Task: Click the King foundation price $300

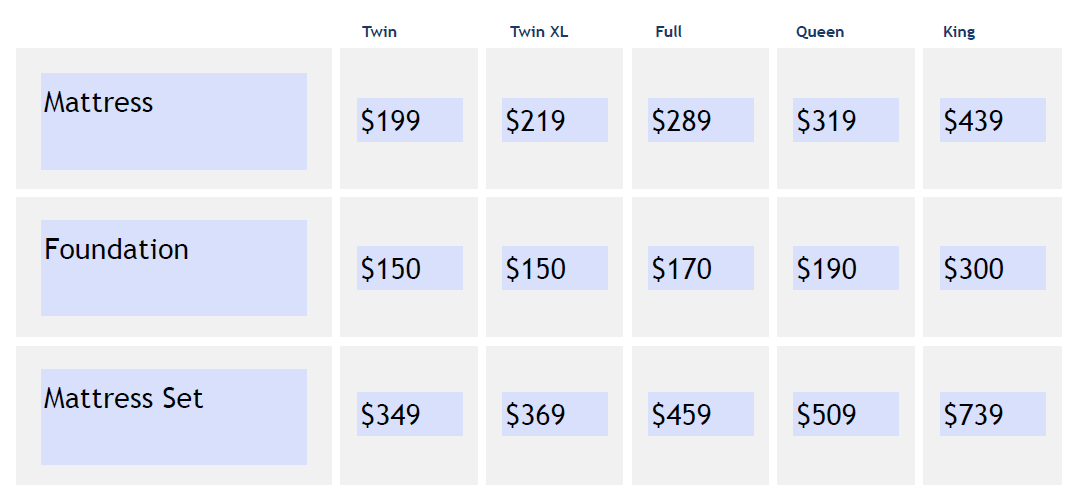Action: tap(974, 269)
